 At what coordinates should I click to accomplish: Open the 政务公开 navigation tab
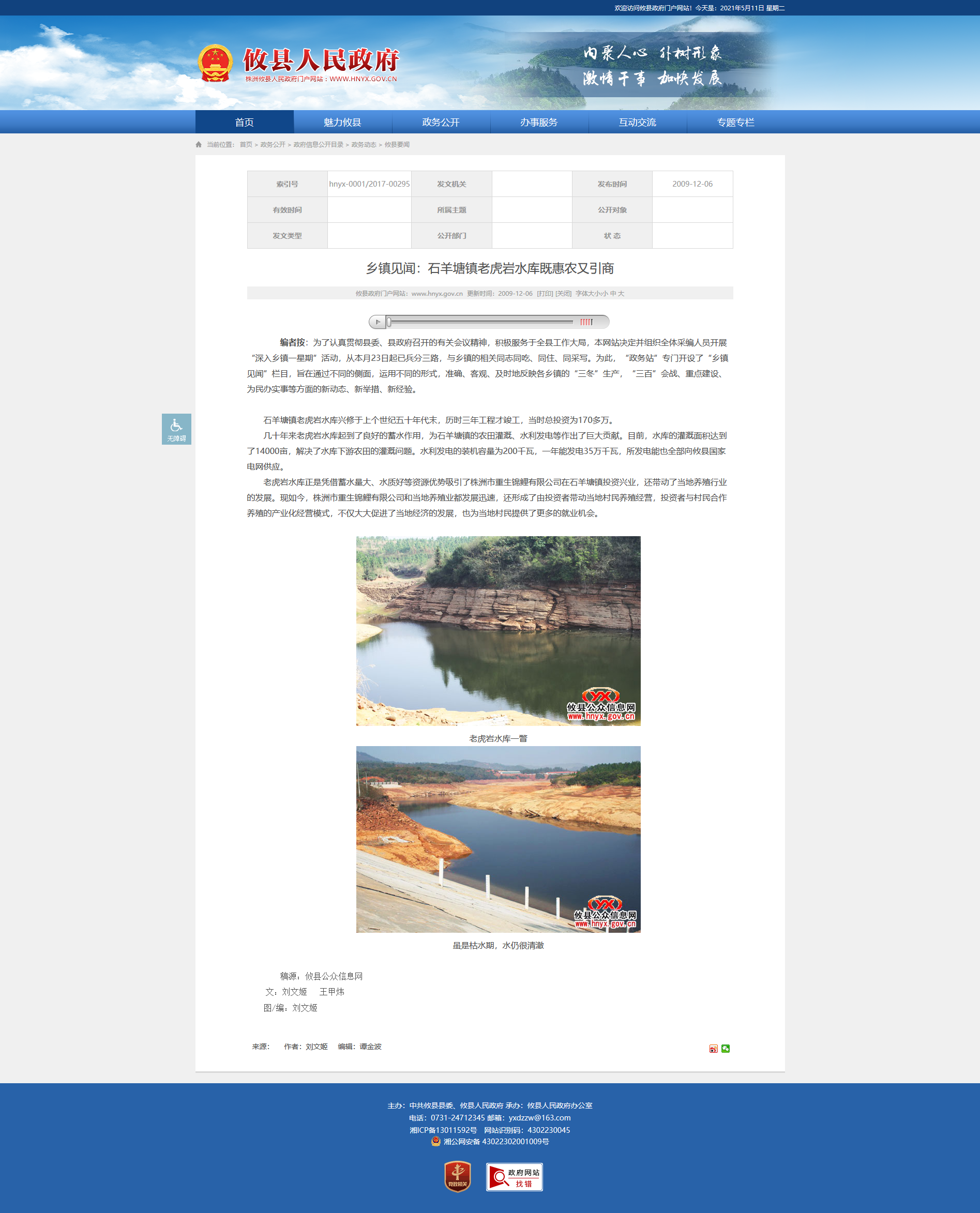click(440, 123)
